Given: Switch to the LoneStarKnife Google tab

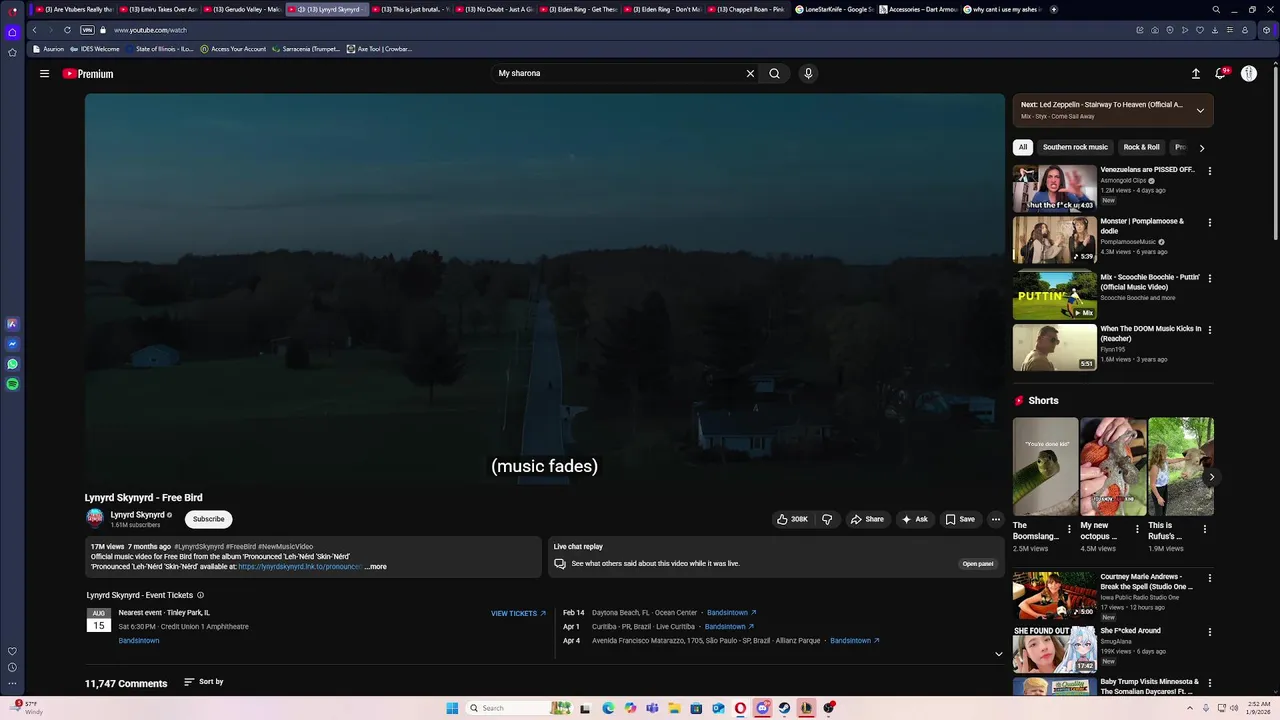Looking at the screenshot, I should 834,9.
